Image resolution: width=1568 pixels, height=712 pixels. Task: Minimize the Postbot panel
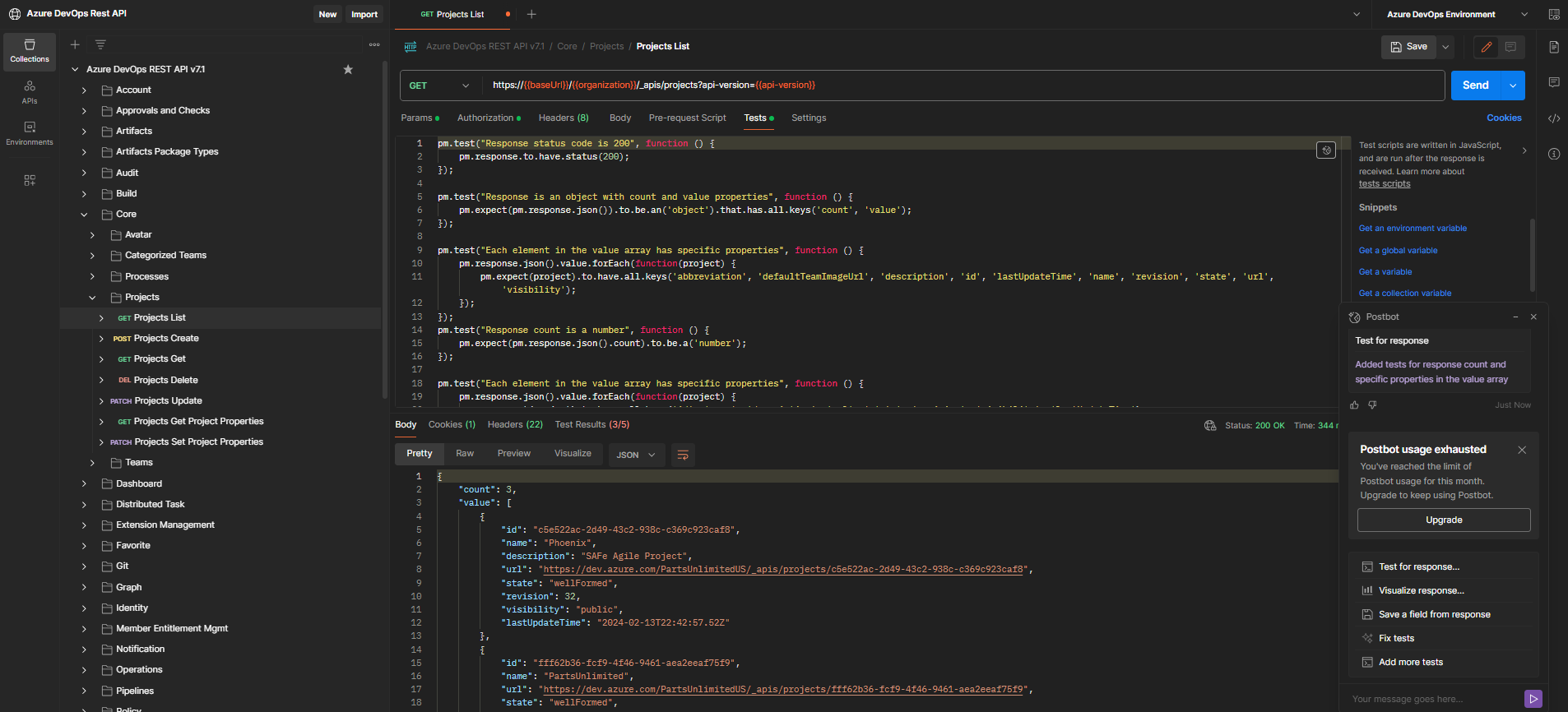point(1515,317)
